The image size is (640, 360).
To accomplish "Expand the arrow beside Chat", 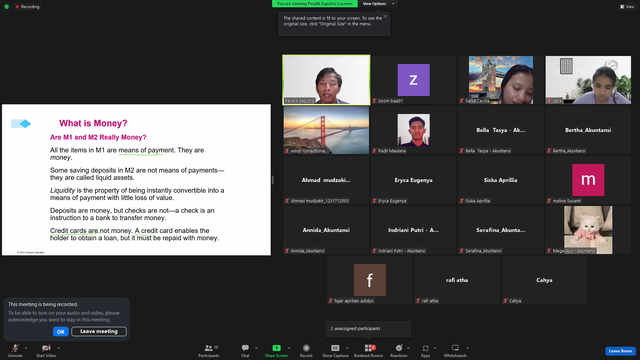I will (x=256, y=348).
